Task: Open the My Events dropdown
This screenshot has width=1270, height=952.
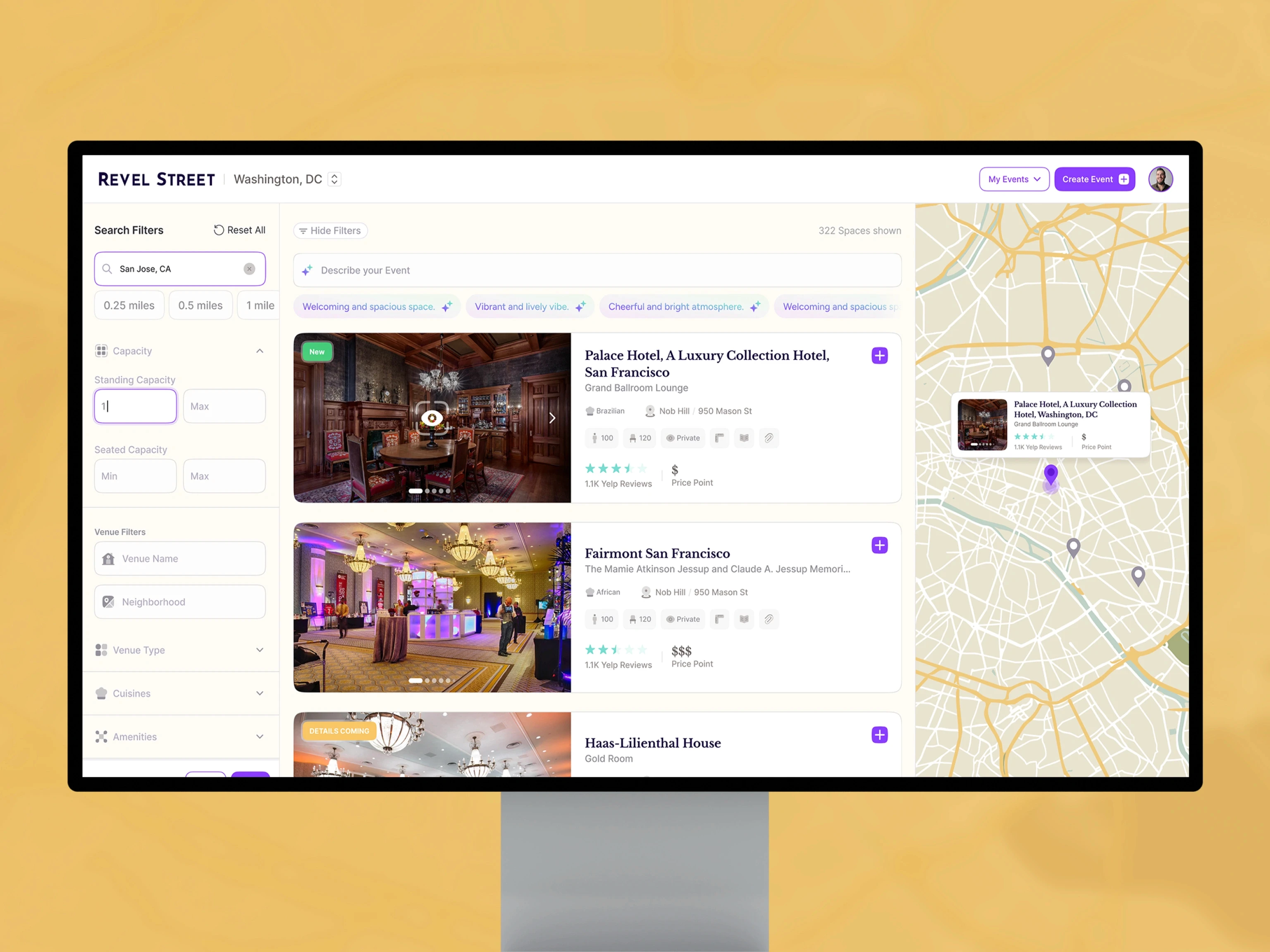Action: coord(1013,179)
